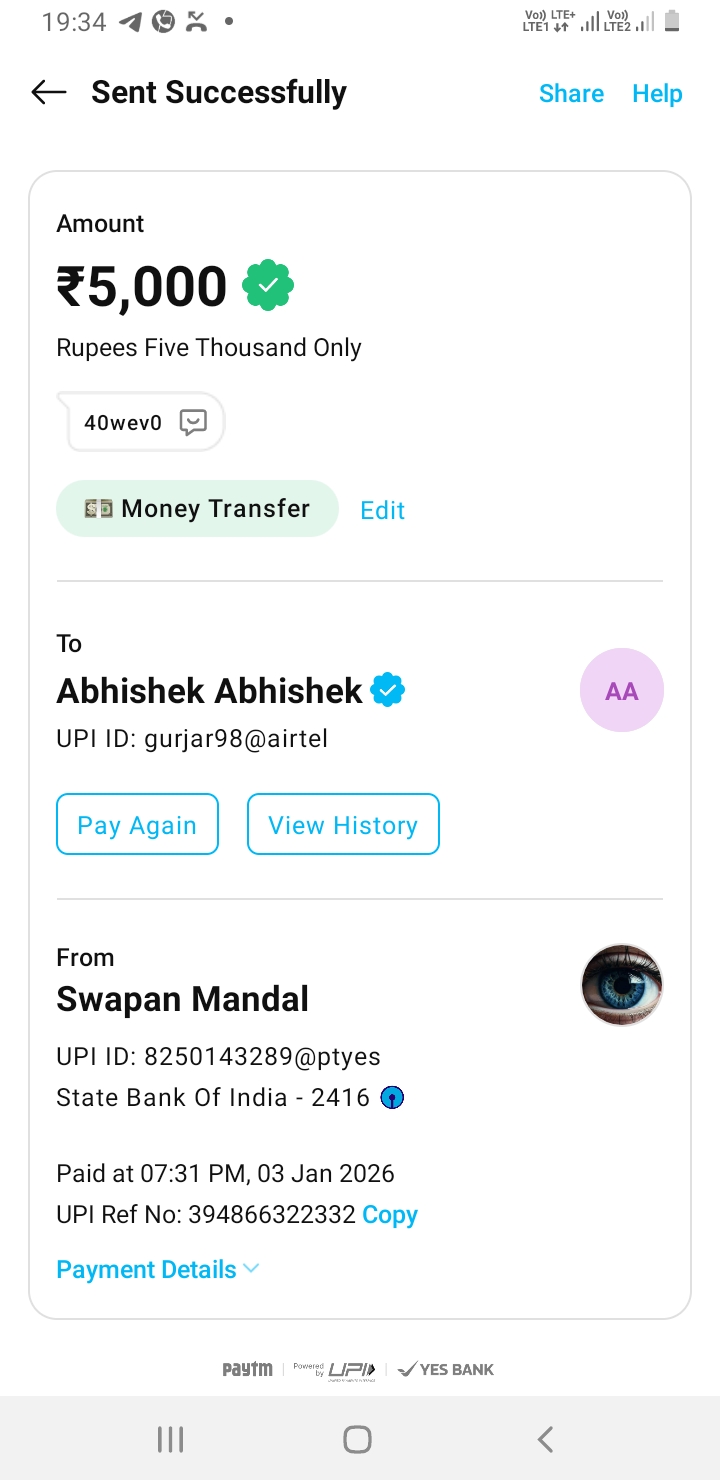The height and width of the screenshot is (1480, 720).
Task: Tap the green payment success checkmark badge
Action: pyautogui.click(x=268, y=286)
